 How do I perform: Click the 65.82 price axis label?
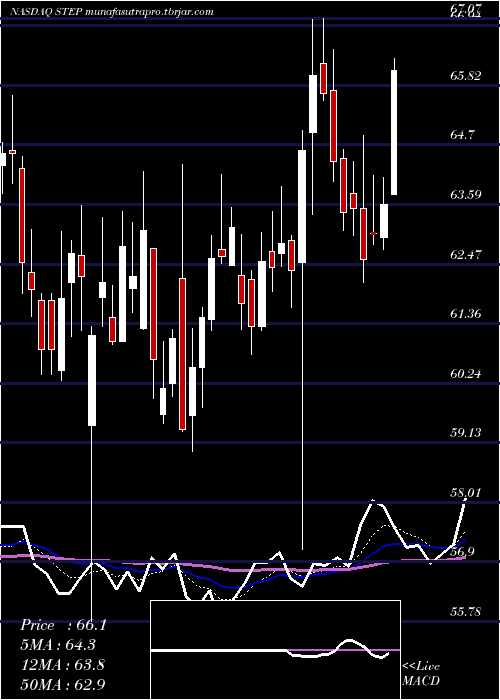tap(466, 75)
